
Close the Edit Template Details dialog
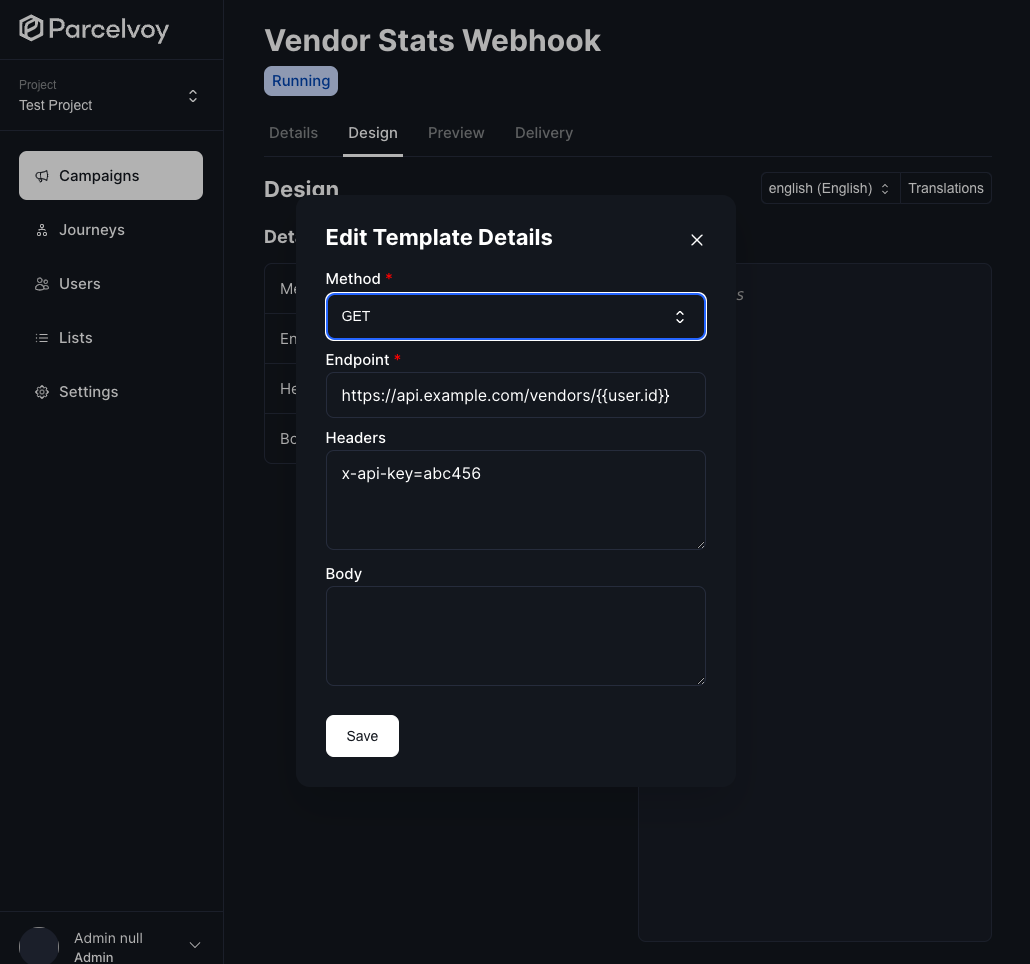click(697, 240)
